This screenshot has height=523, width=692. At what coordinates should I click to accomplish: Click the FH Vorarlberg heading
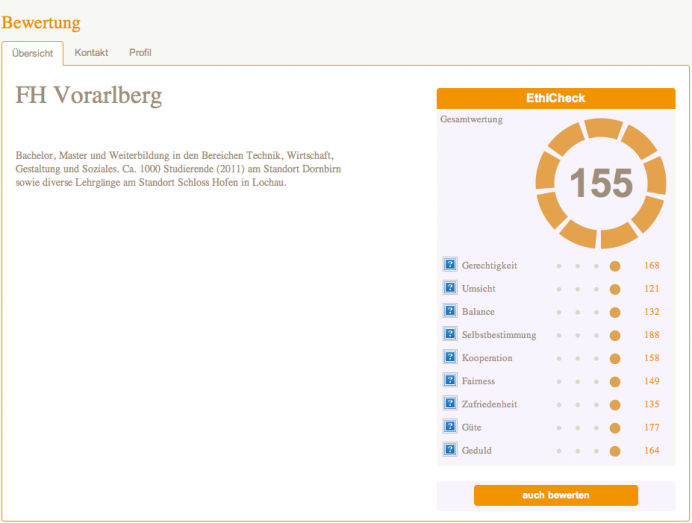click(89, 95)
